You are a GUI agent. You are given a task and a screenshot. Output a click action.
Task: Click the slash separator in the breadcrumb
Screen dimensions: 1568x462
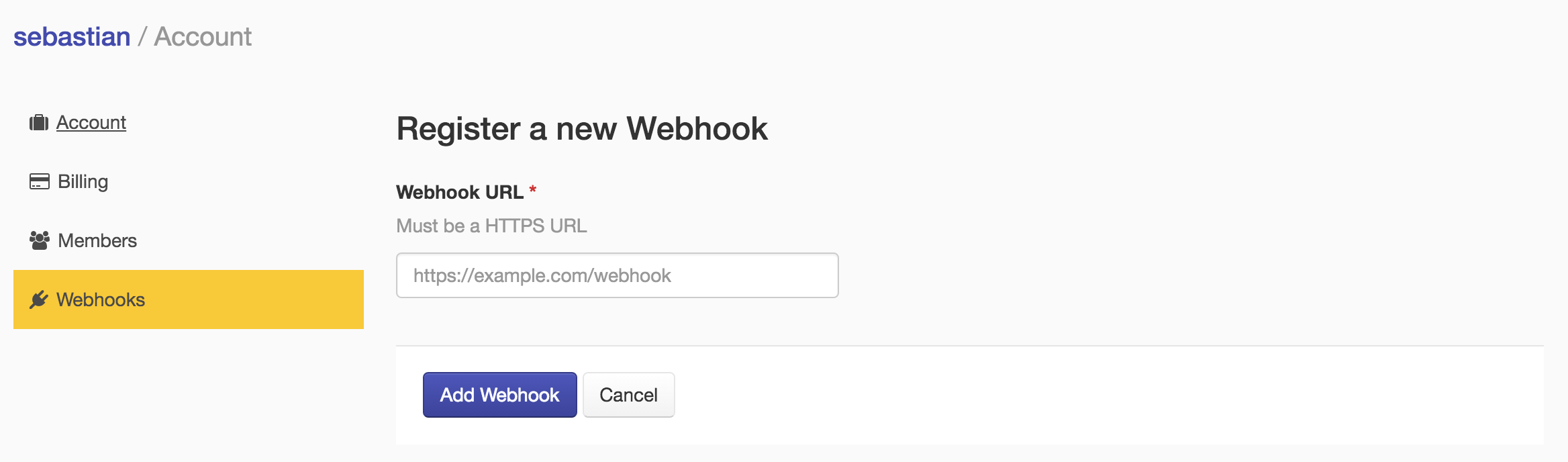pos(142,37)
